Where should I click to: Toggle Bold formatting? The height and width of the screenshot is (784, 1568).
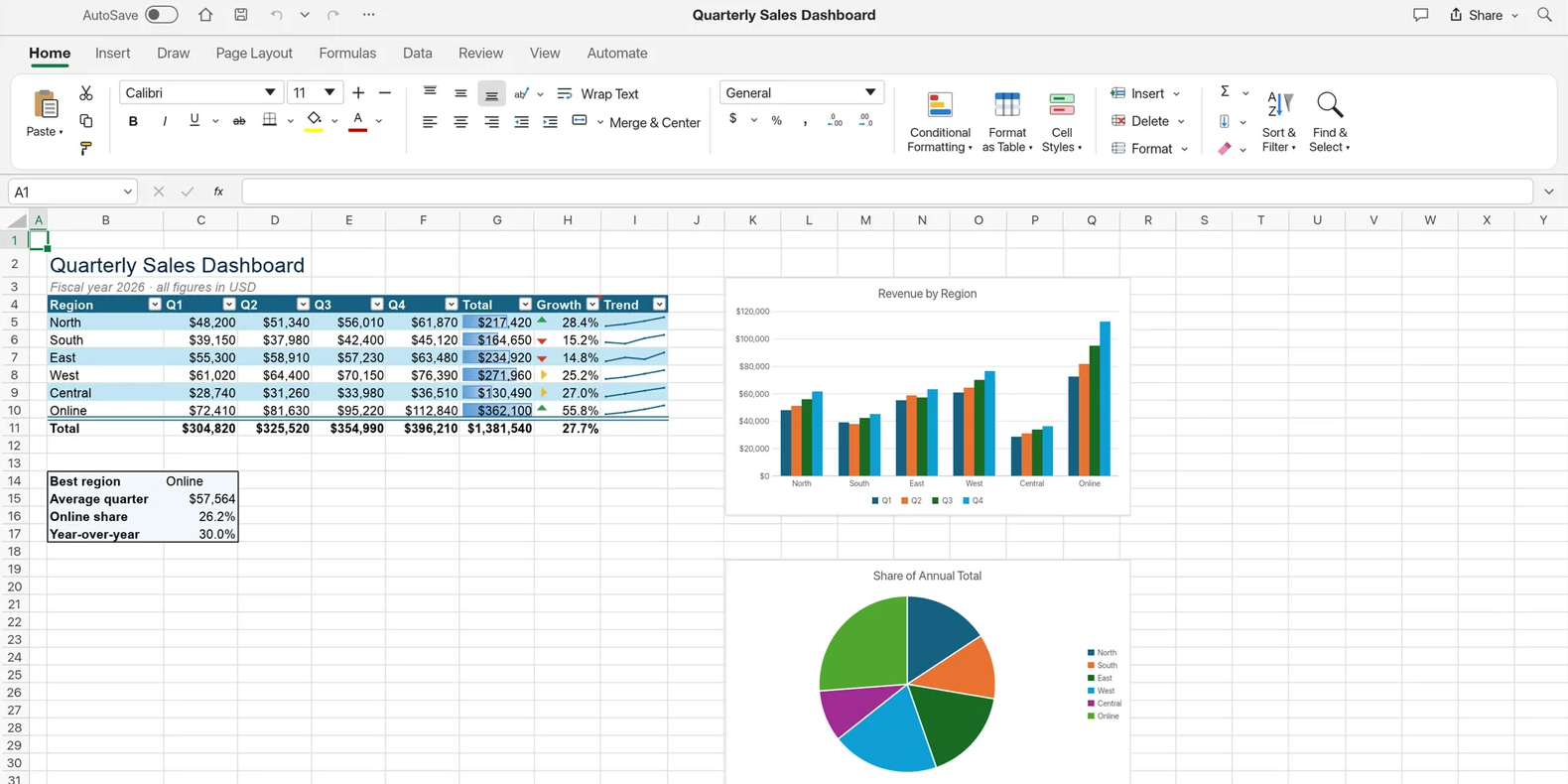[x=133, y=121]
